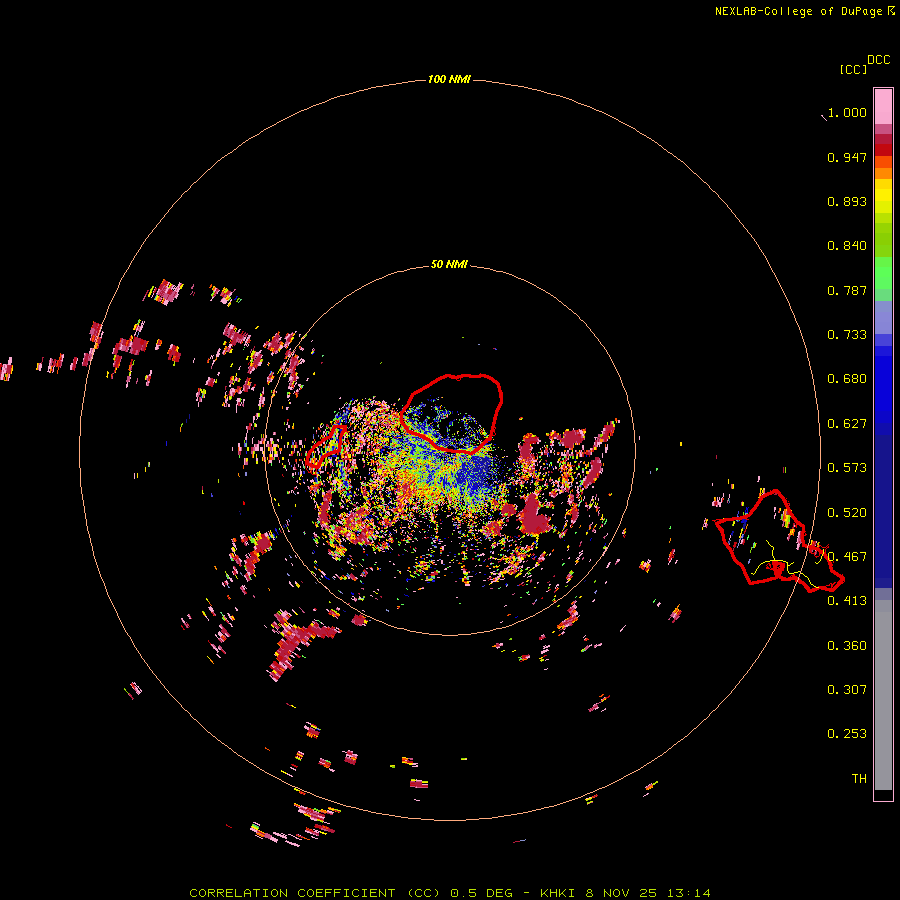Click the TH threshold label

tap(859, 779)
